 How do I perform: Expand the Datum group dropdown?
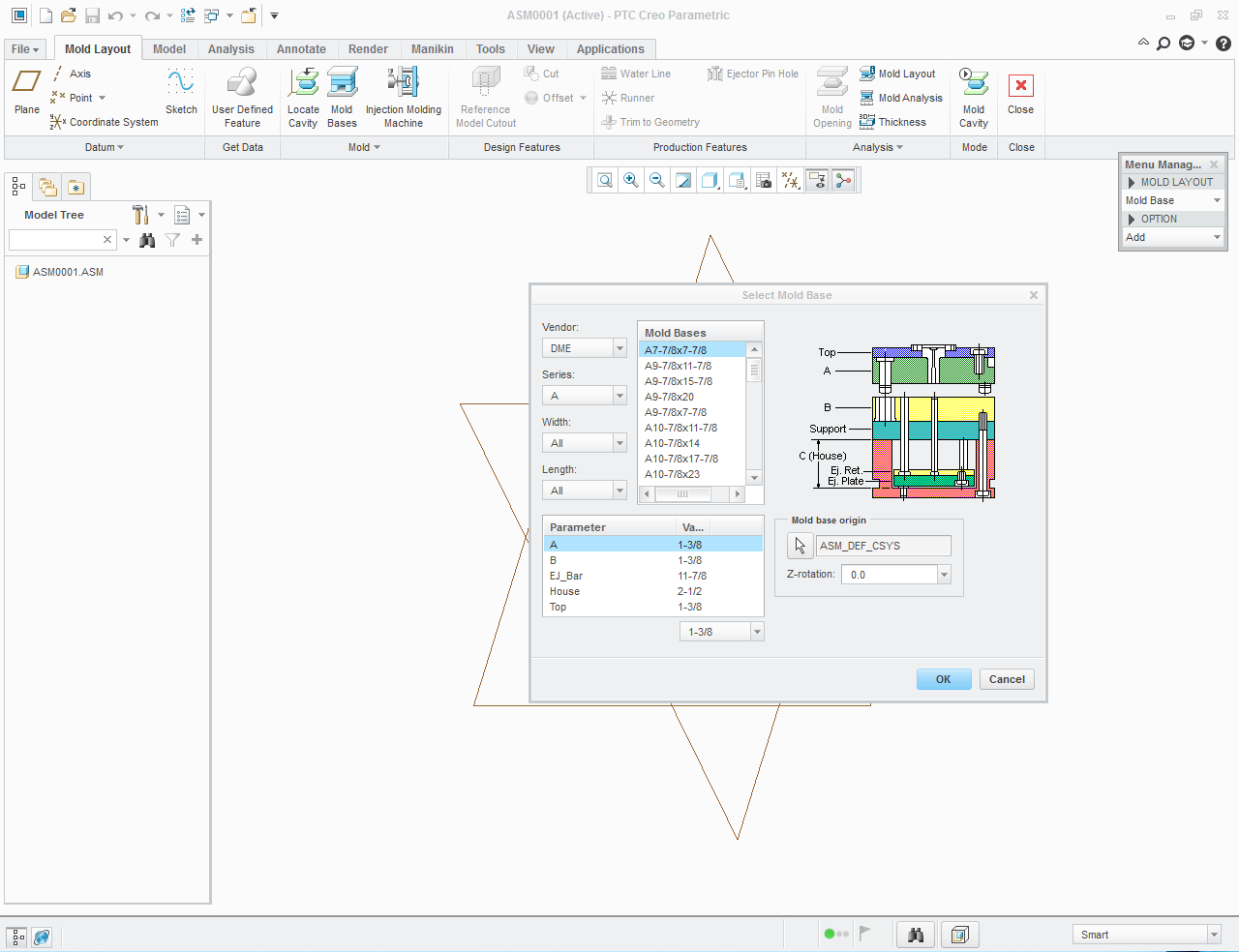pyautogui.click(x=105, y=147)
